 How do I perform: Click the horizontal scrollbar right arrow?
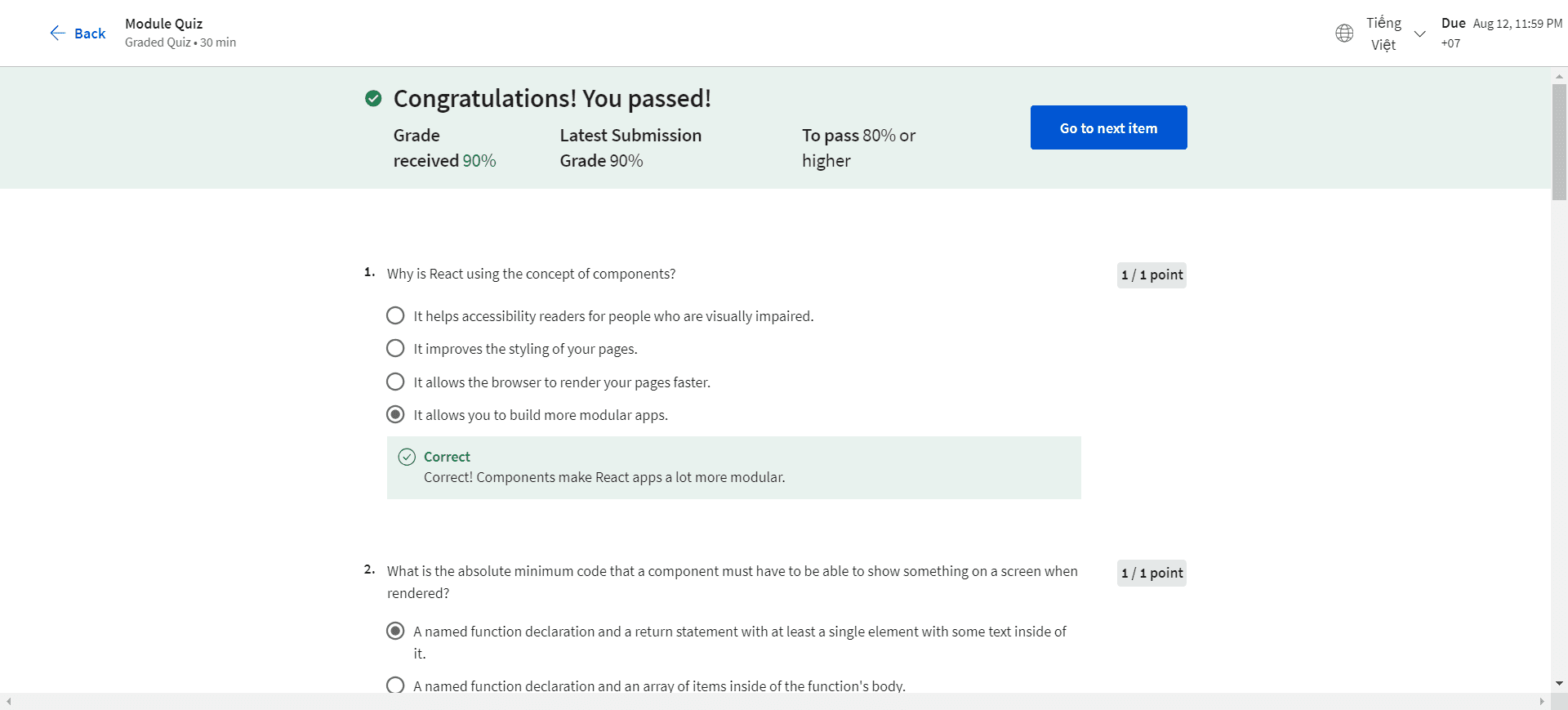coord(1542,701)
